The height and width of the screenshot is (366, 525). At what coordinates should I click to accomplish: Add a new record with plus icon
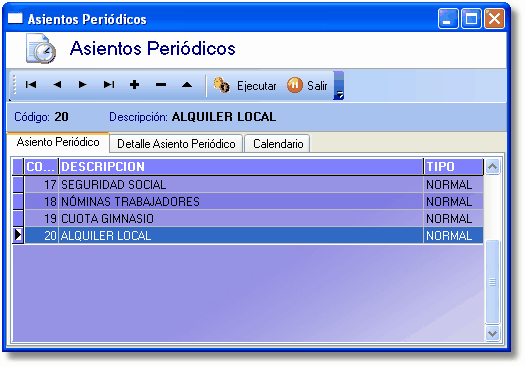tap(135, 85)
